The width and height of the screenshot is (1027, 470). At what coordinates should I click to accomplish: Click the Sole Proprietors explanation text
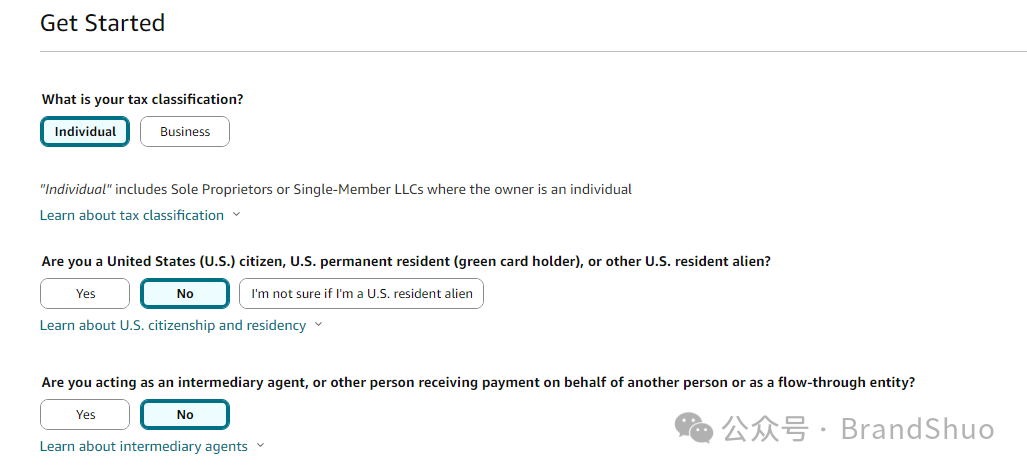[336, 189]
